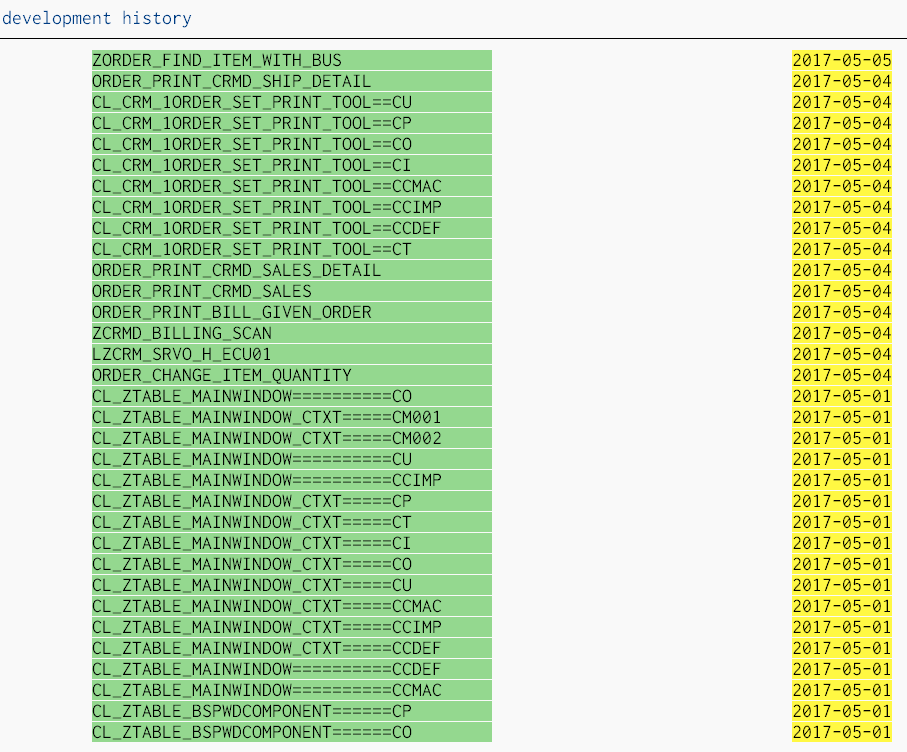Select ORDER_PRINT_CRMD_SALES_DETAIL entry
Screen dimensions: 907x752
click(x=292, y=270)
